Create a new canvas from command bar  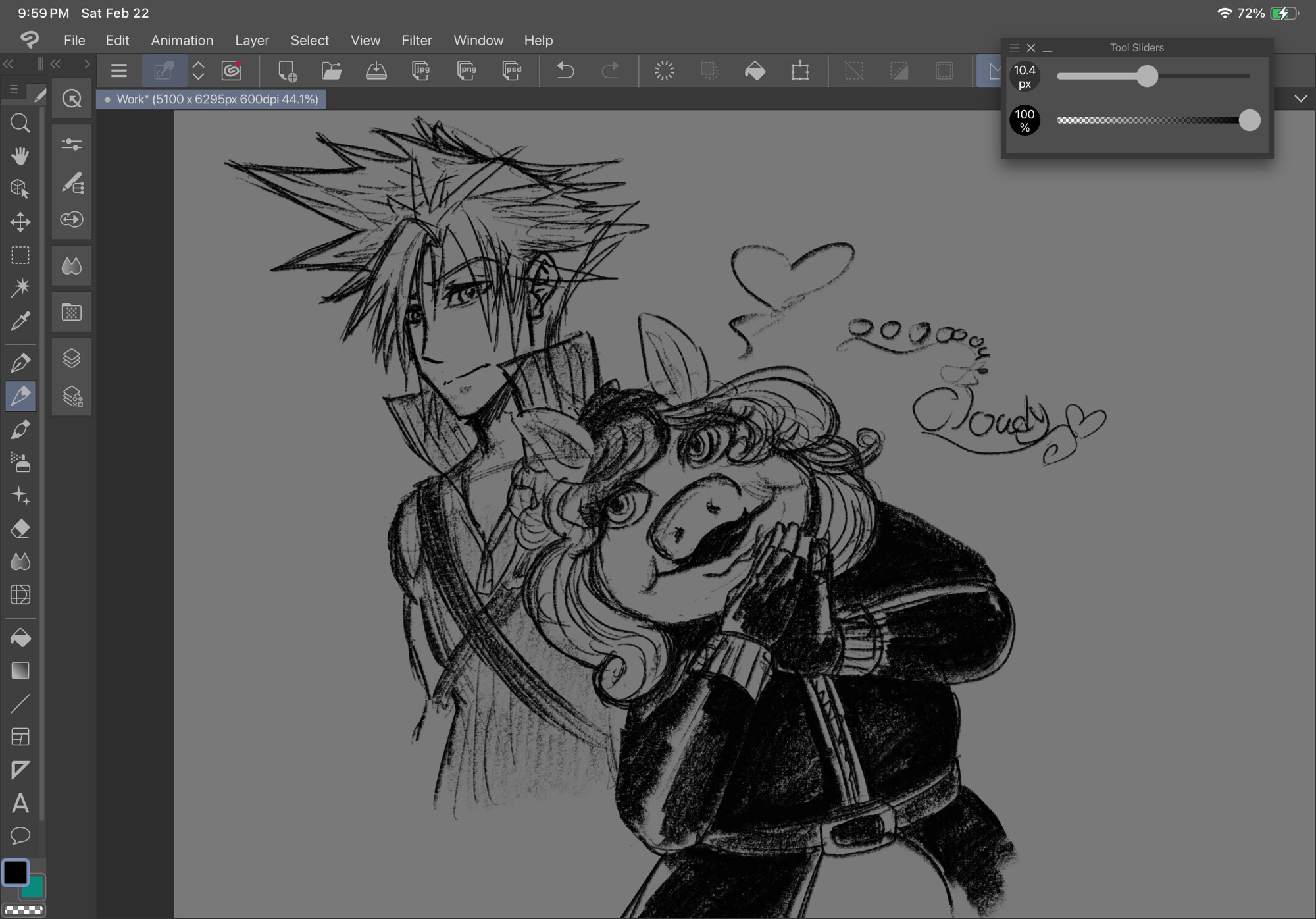(x=287, y=70)
